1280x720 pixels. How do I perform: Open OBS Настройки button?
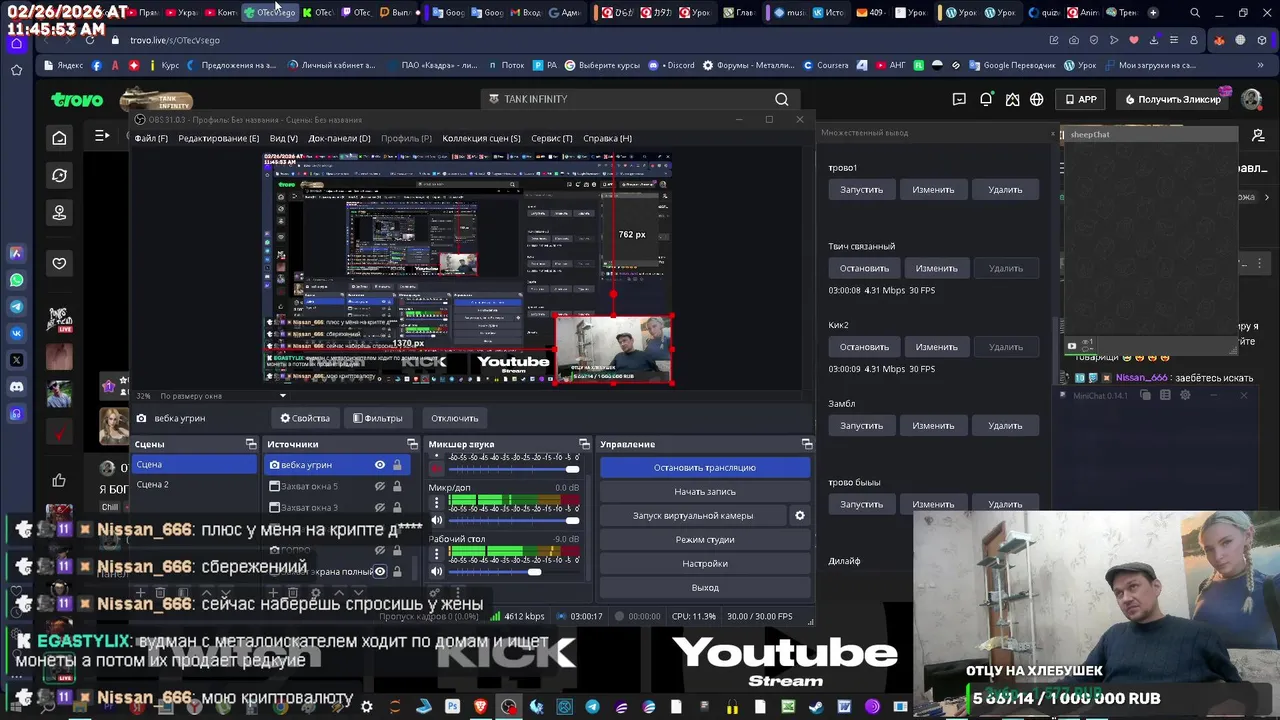[x=704, y=563]
